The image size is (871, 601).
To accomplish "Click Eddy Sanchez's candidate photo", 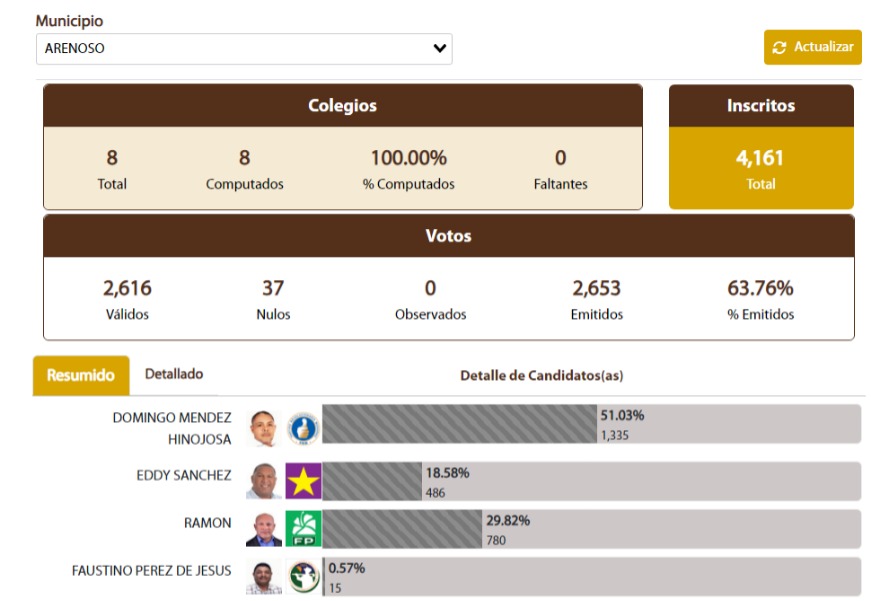I will 263,481.
